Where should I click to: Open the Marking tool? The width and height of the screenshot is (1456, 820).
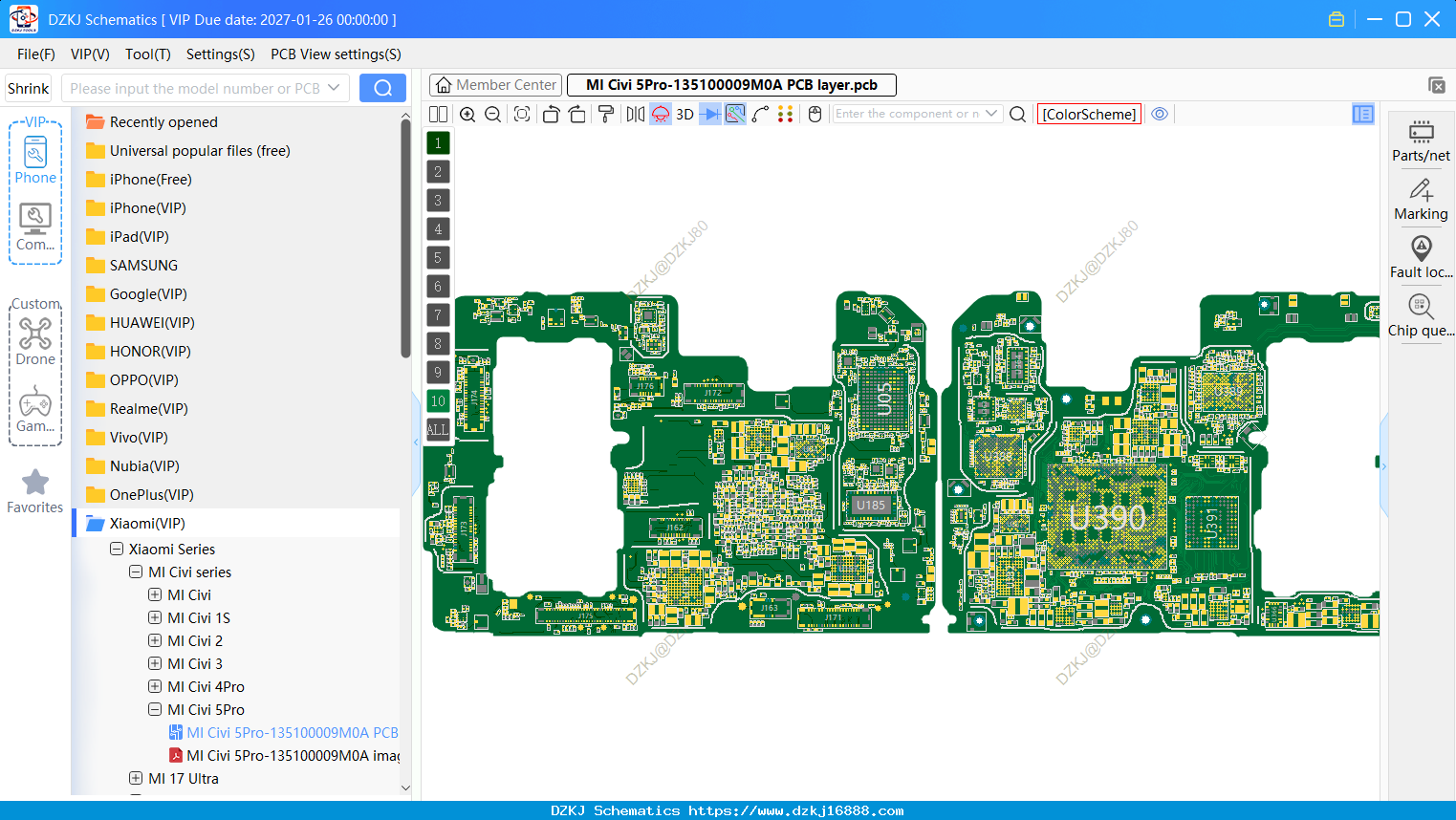(1421, 200)
